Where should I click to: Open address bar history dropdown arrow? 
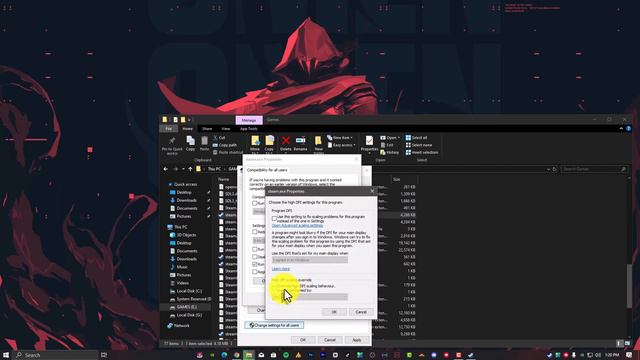click(x=548, y=169)
